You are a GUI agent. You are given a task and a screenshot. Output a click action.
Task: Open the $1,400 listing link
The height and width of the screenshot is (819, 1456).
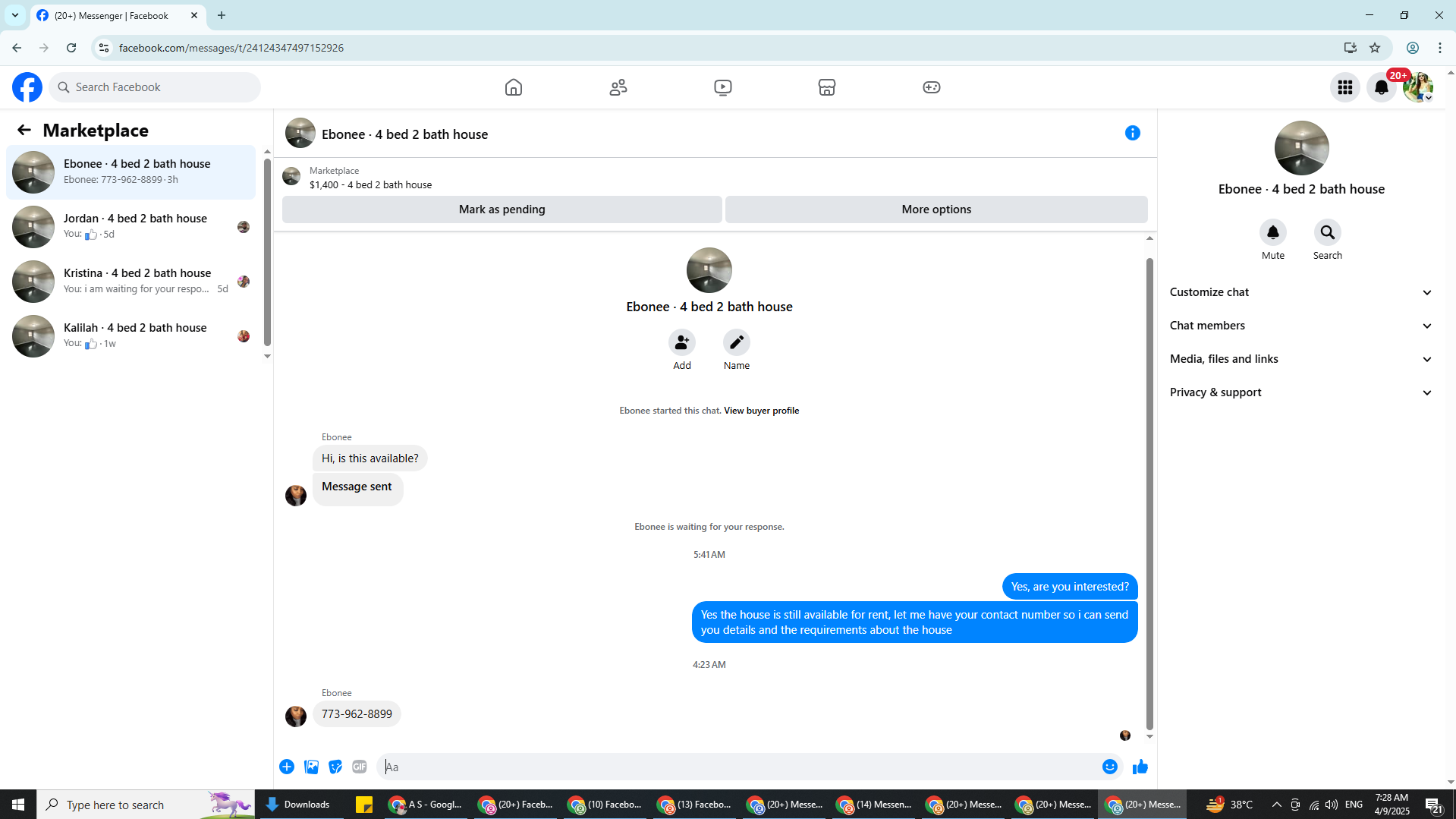coord(370,185)
